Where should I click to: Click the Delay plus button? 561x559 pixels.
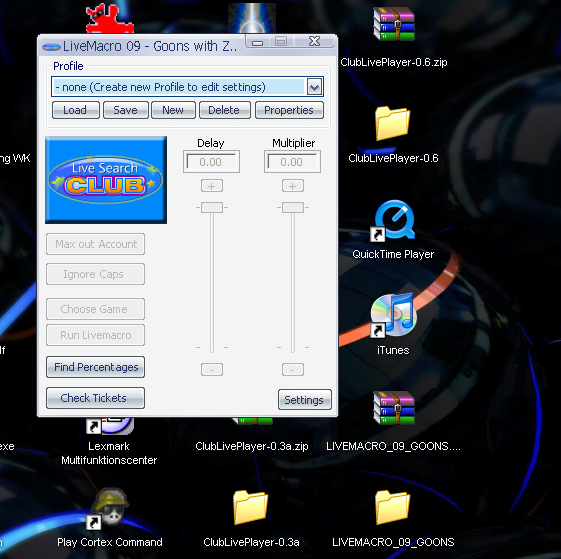[x=212, y=186]
